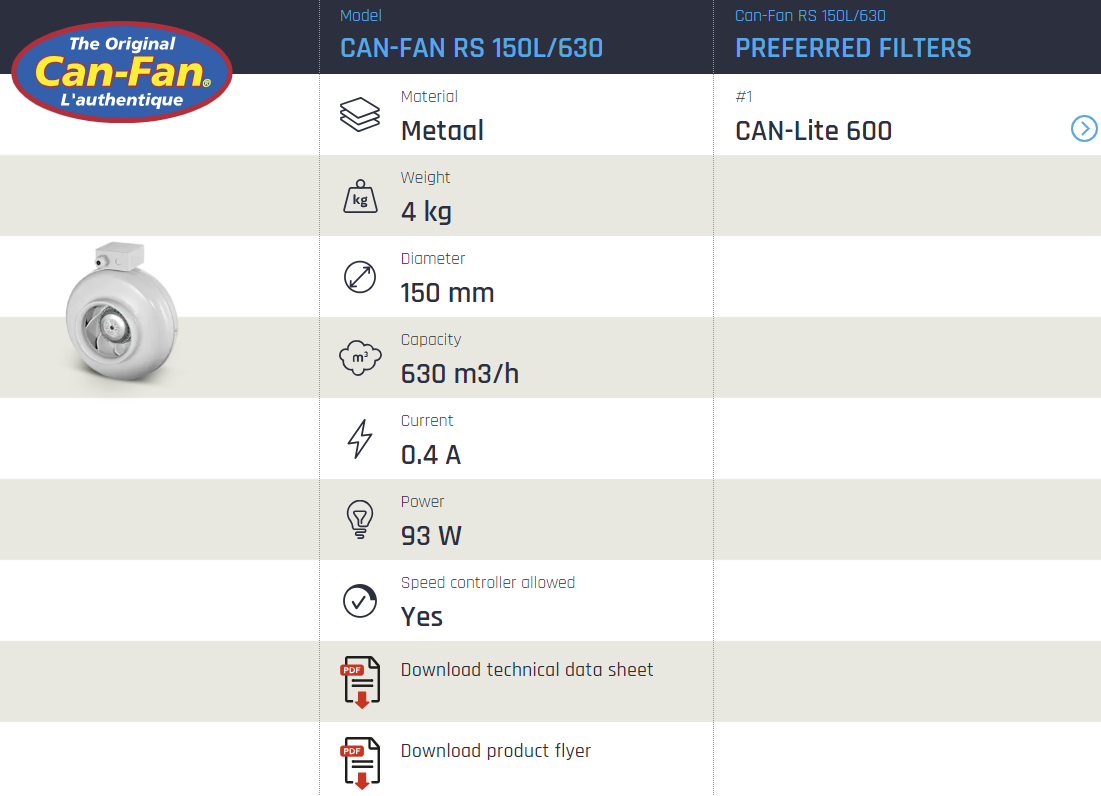Click the 93 W power value
Viewport: 1101px width, 796px height.
[431, 536]
